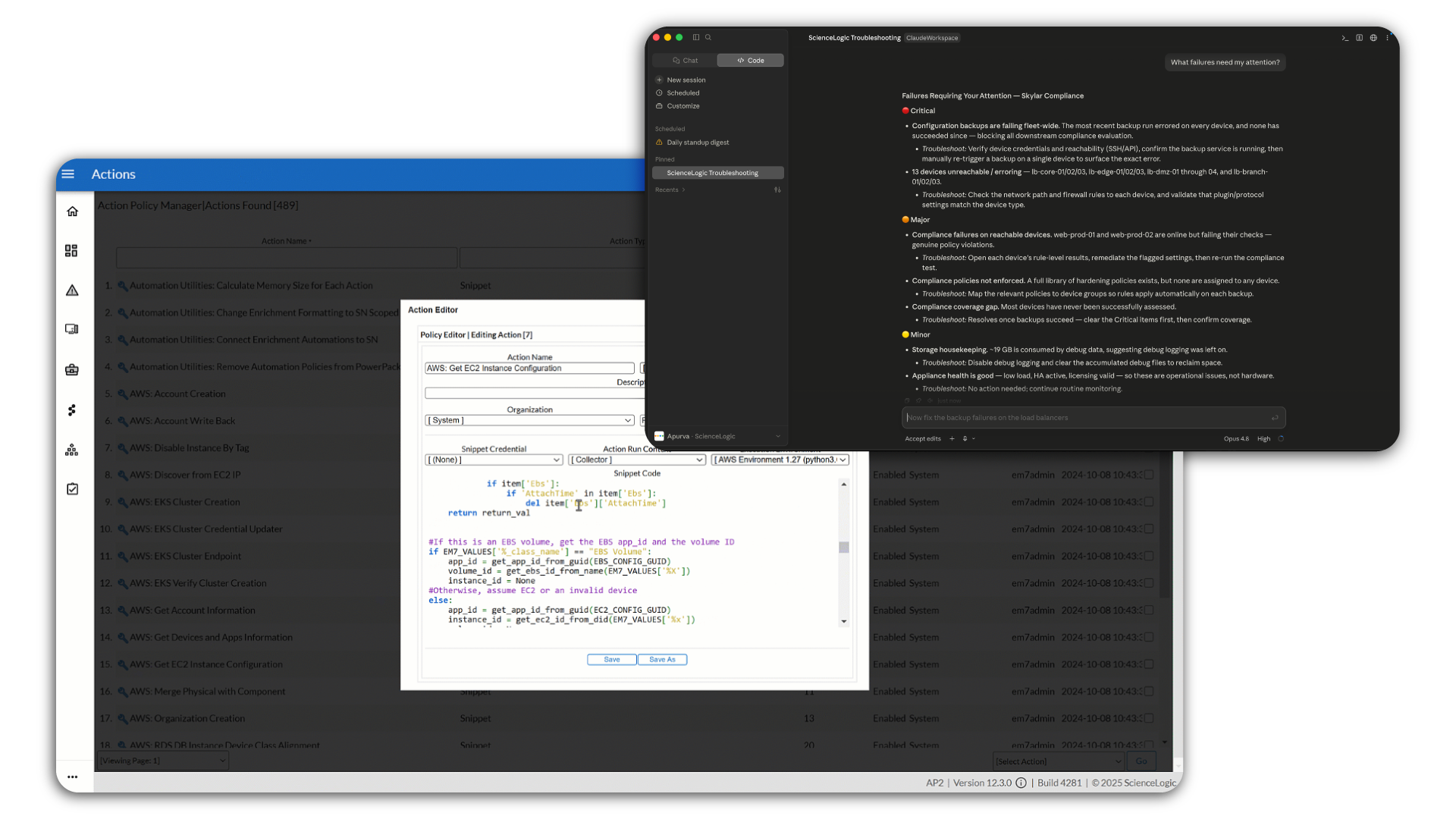Tick checkbox for AWS: Get Devices and Apps row
This screenshot has height=819, width=1456.
(x=1149, y=638)
